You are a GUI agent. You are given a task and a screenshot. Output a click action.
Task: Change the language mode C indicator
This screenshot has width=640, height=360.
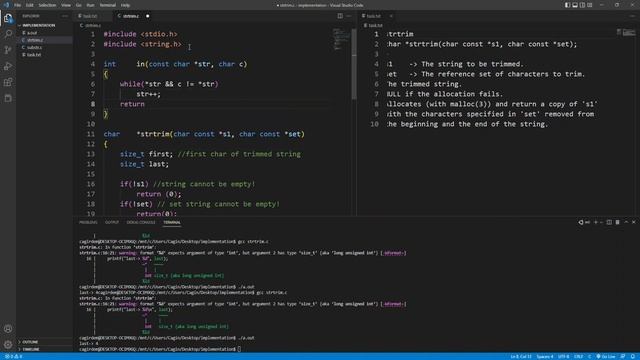[x=589, y=356]
